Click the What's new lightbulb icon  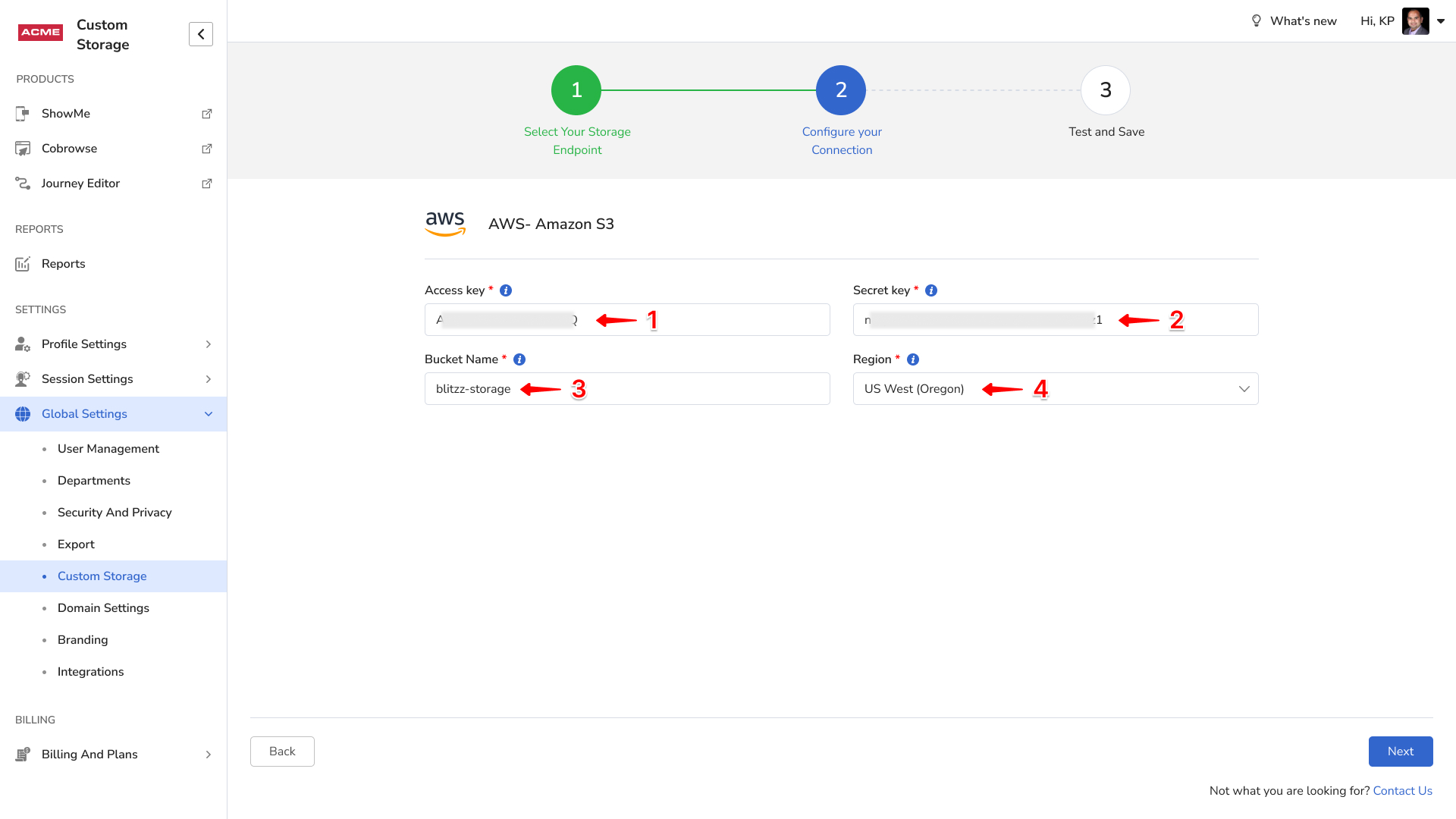[1256, 21]
